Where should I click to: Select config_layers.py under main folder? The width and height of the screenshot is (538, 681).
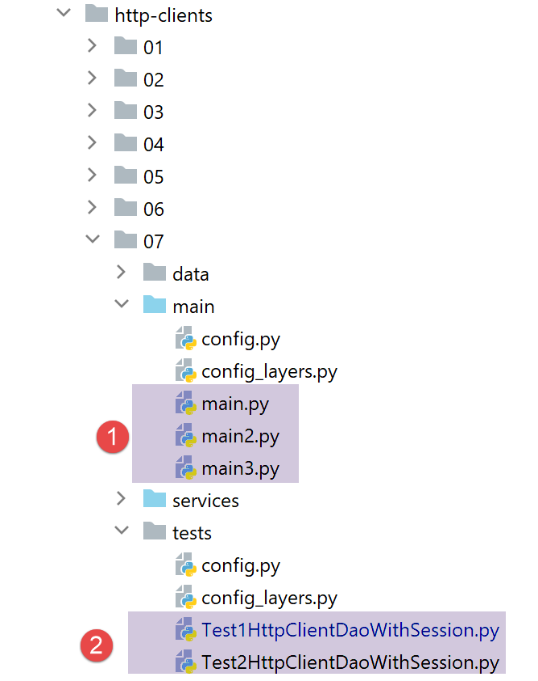coord(269,372)
